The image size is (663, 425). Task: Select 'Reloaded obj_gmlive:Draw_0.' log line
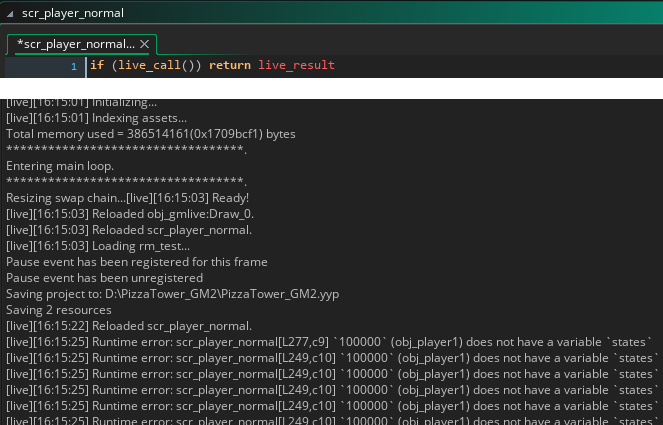[x=130, y=214]
